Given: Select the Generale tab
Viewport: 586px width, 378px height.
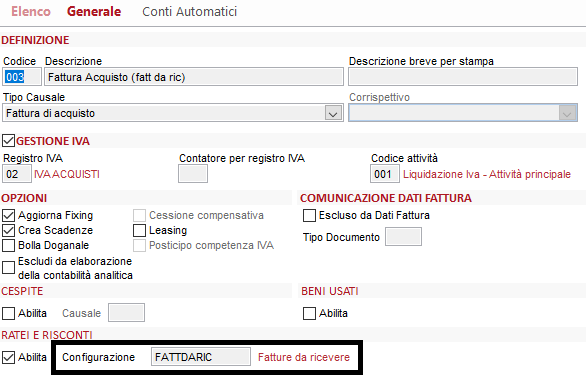Looking at the screenshot, I should (94, 12).
